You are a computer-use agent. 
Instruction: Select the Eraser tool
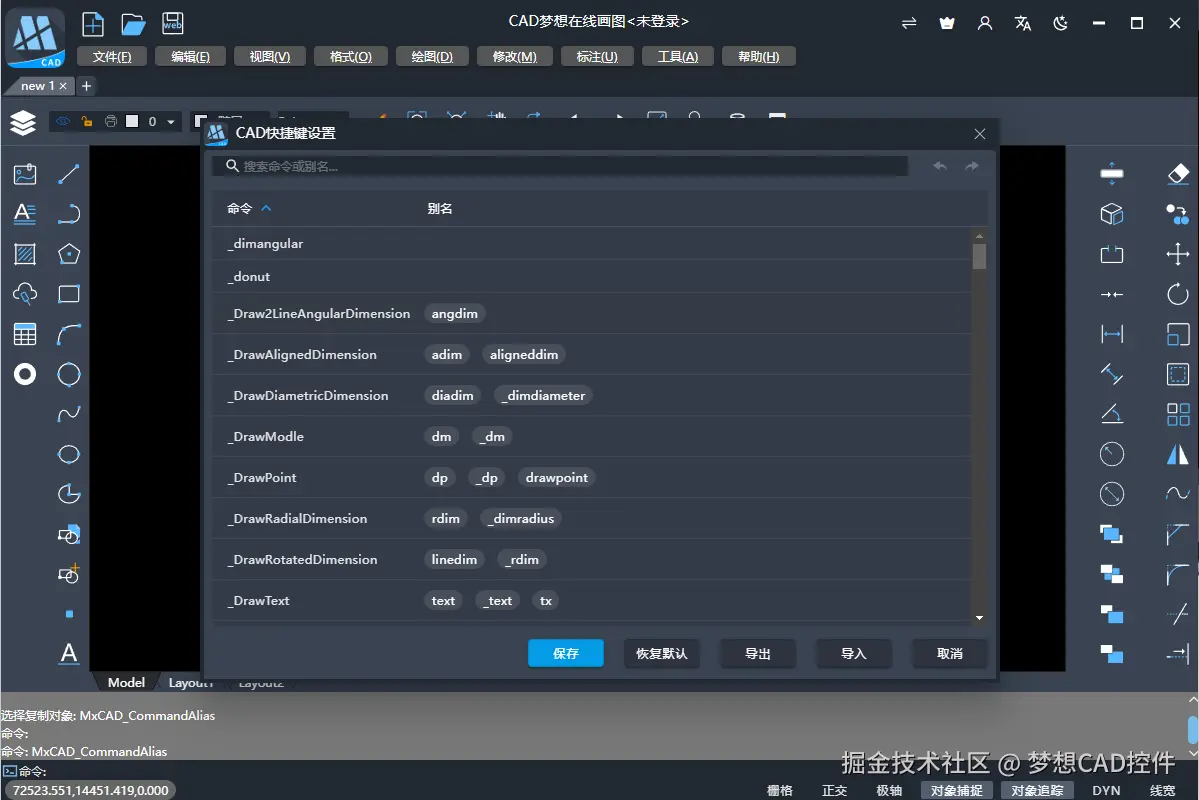[x=1178, y=174]
